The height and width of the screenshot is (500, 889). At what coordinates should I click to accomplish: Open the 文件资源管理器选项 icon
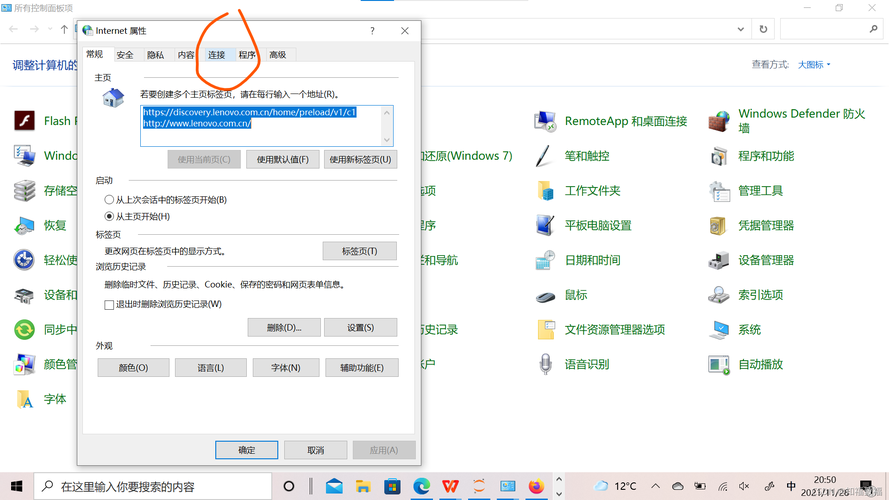click(x=545, y=330)
